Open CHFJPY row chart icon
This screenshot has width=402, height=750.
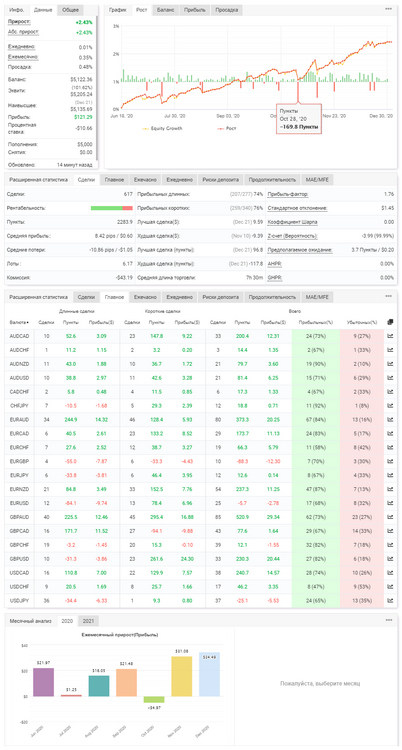(x=390, y=406)
